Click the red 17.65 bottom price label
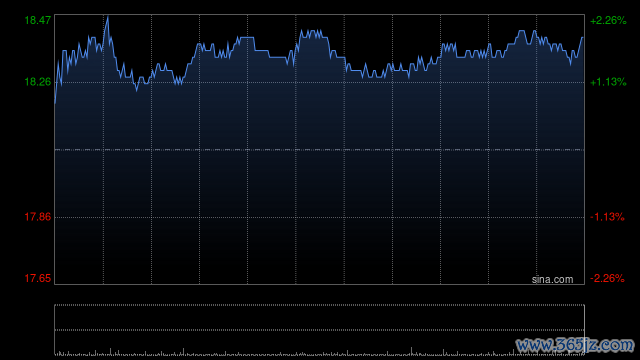The height and width of the screenshot is (360, 640). (38, 278)
